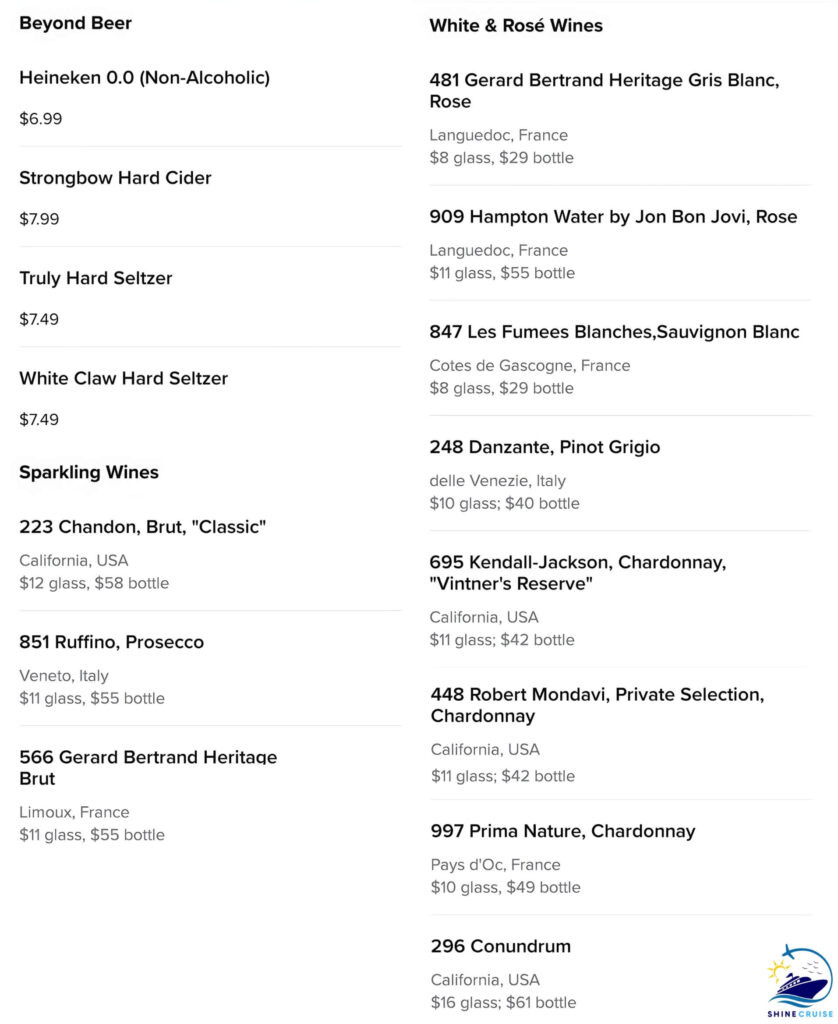
Task: Choose 296 Conundrum wine
Action: click(500, 946)
